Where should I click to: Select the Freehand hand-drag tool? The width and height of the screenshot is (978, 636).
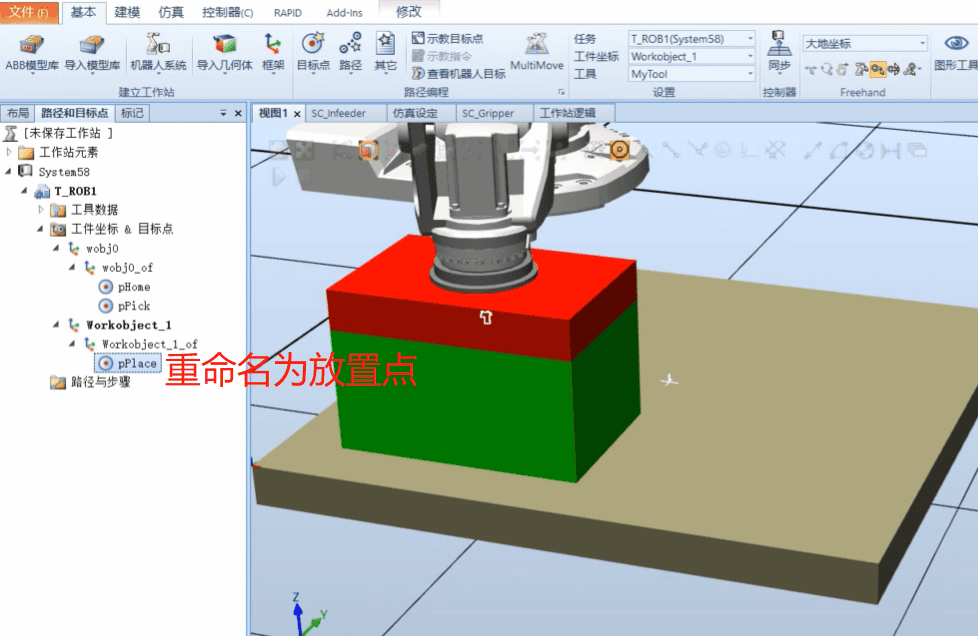pyautogui.click(x=843, y=69)
